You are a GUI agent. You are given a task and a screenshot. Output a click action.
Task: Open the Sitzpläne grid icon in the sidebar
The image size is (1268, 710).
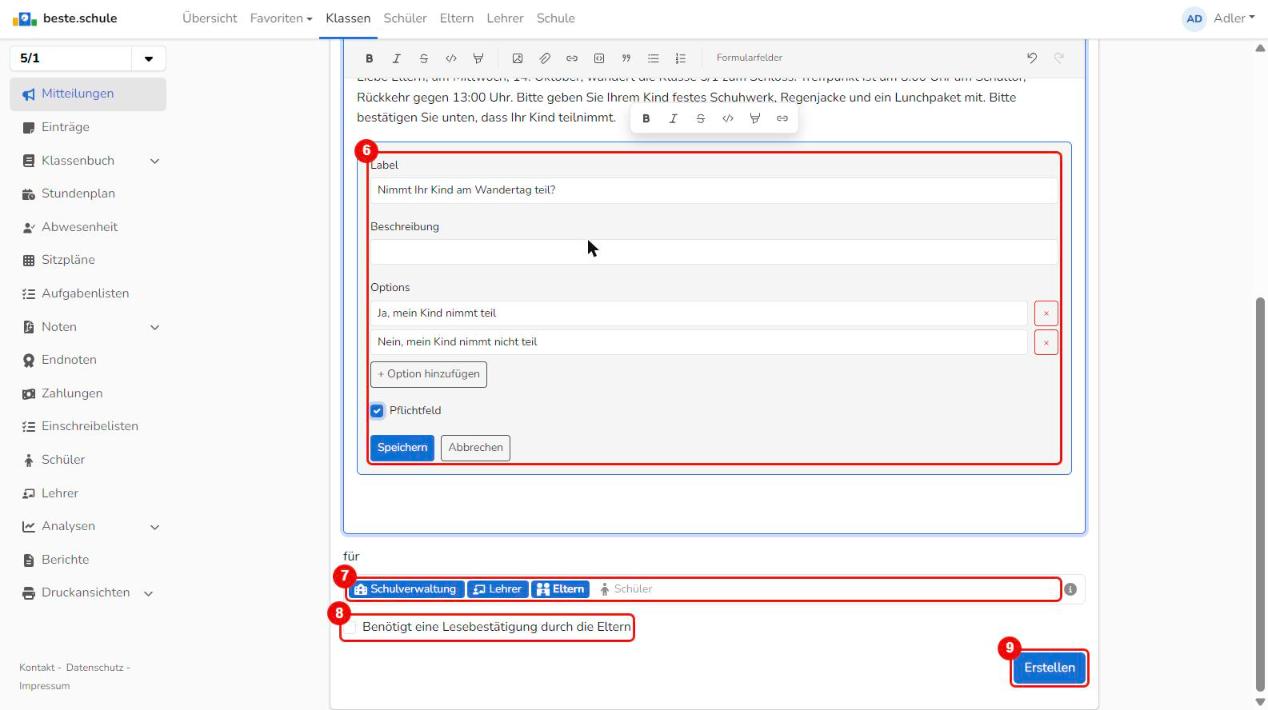(28, 260)
